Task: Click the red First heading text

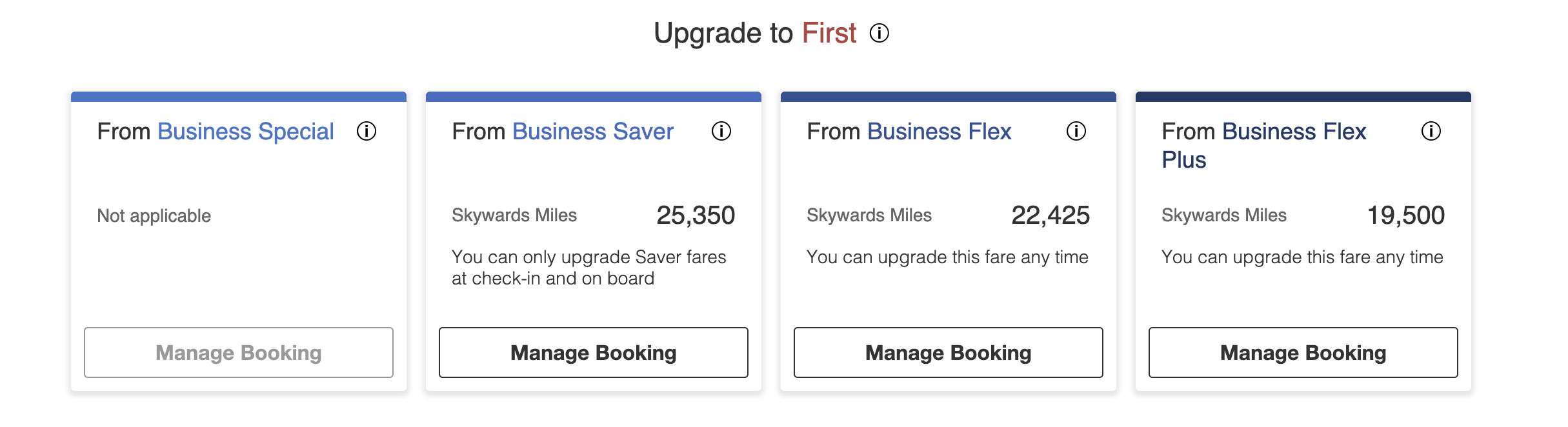Action: (829, 33)
